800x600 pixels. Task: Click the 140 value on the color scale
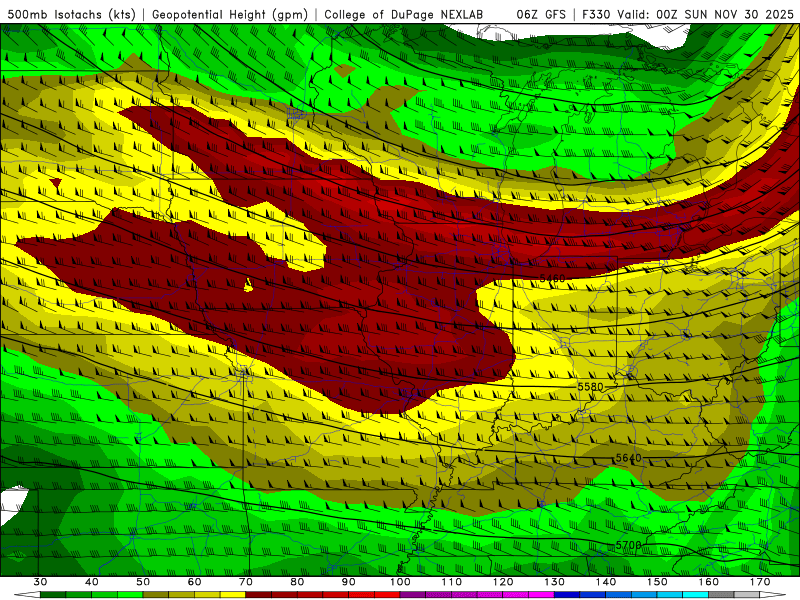pos(606,582)
